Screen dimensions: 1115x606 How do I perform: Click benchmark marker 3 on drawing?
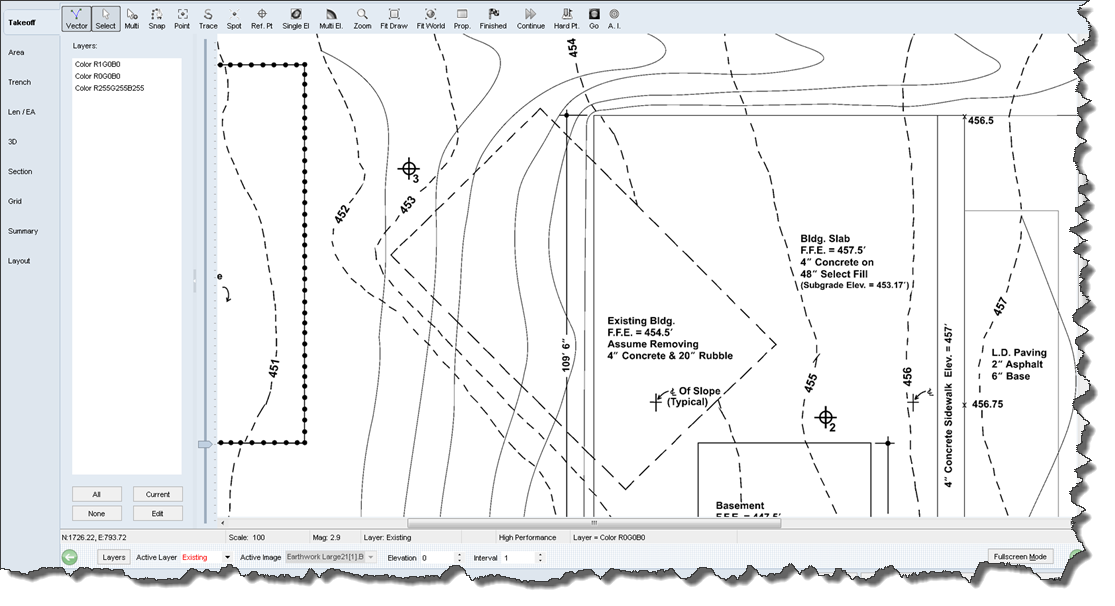point(408,169)
